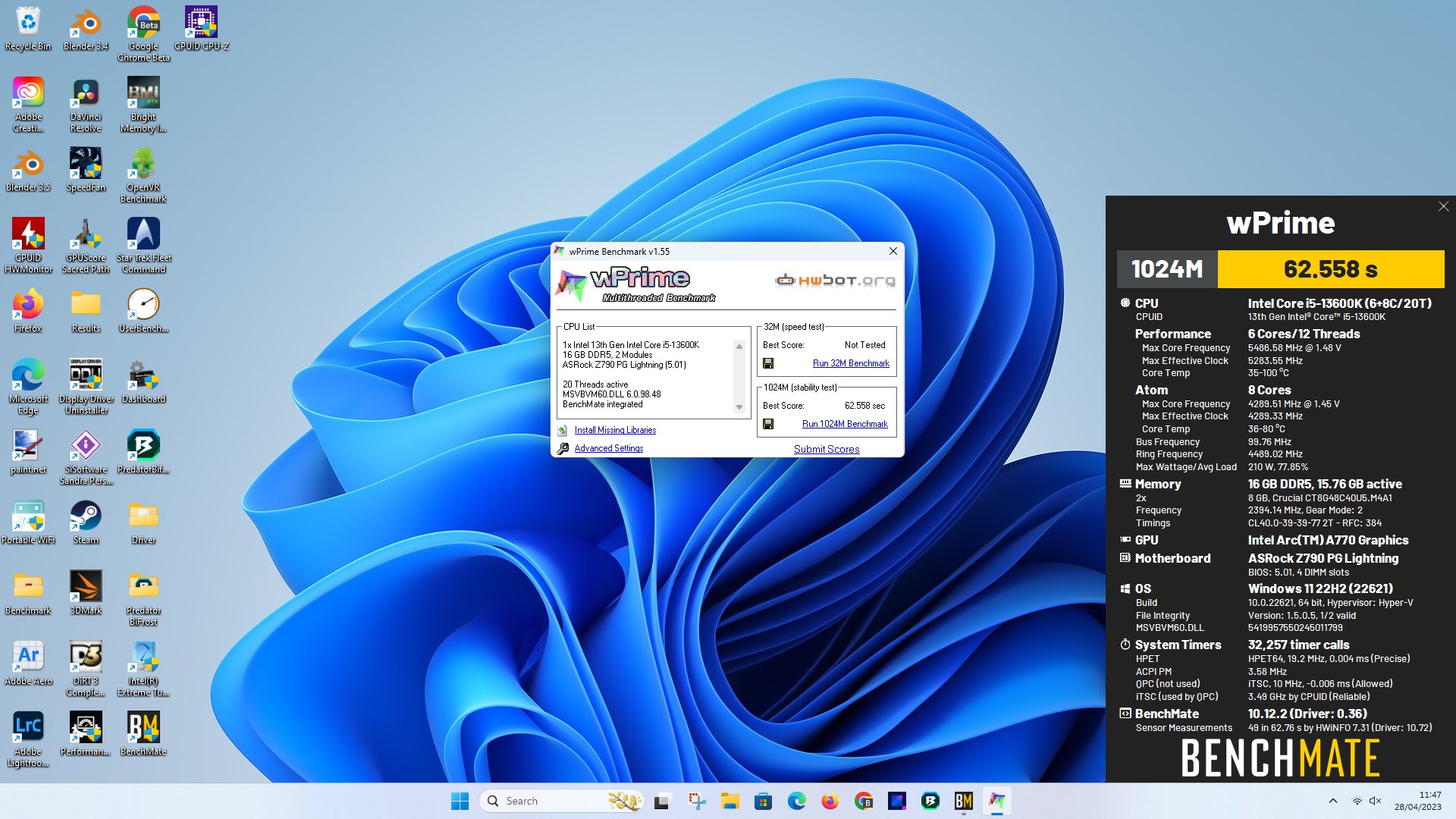Close the wPrime Benchmark window
Screen dimensions: 1456x819
coord(893,251)
